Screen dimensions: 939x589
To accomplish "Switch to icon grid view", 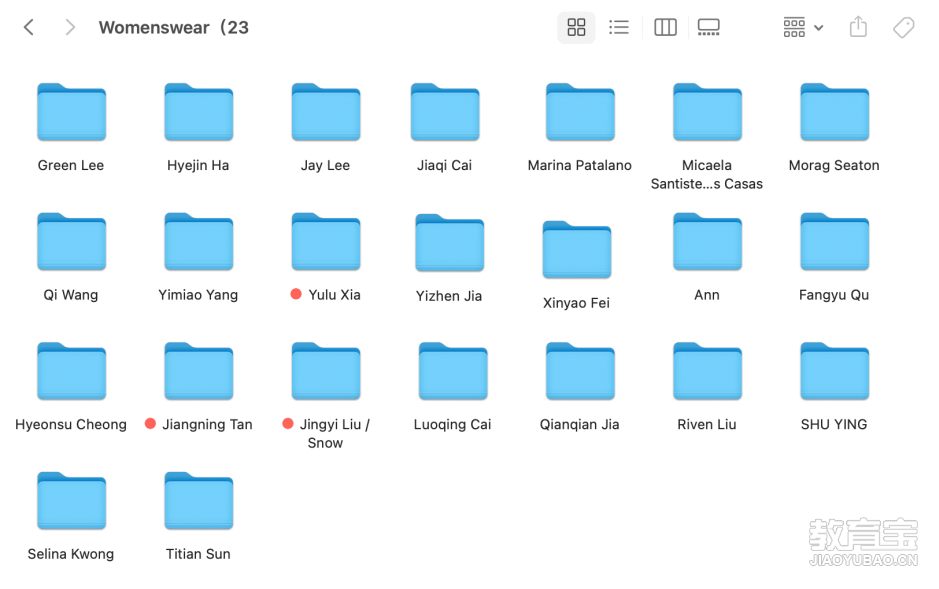I will pyautogui.click(x=576, y=27).
